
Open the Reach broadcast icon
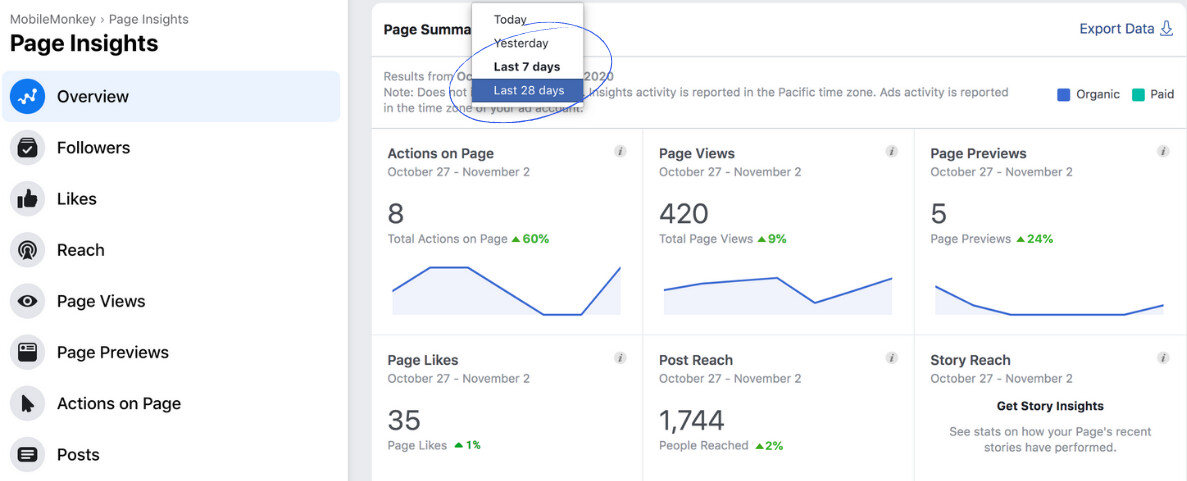(27, 250)
